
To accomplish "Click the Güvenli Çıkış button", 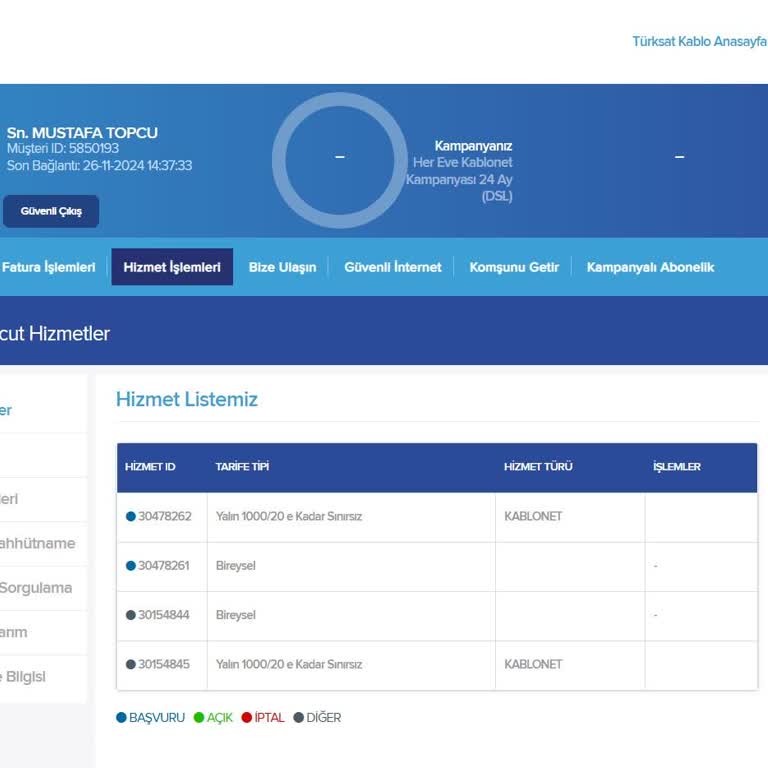I will pos(51,211).
